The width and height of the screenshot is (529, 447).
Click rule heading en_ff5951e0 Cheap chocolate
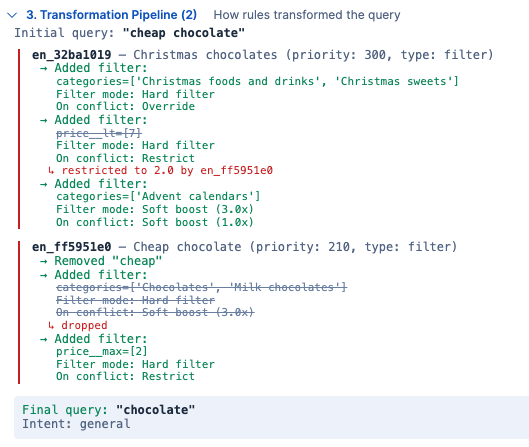coord(244,247)
